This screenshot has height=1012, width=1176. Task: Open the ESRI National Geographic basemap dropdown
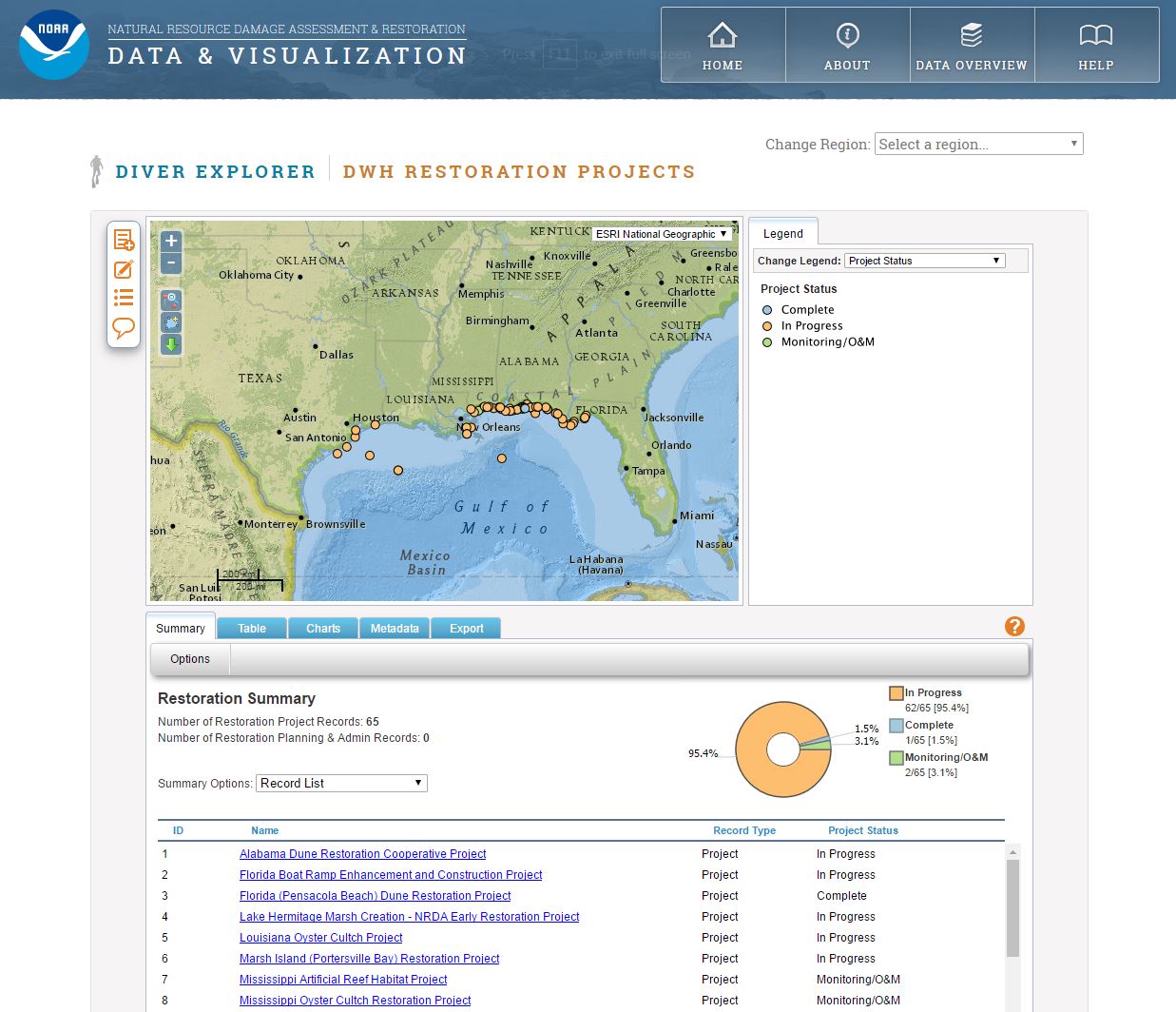pyautogui.click(x=662, y=234)
